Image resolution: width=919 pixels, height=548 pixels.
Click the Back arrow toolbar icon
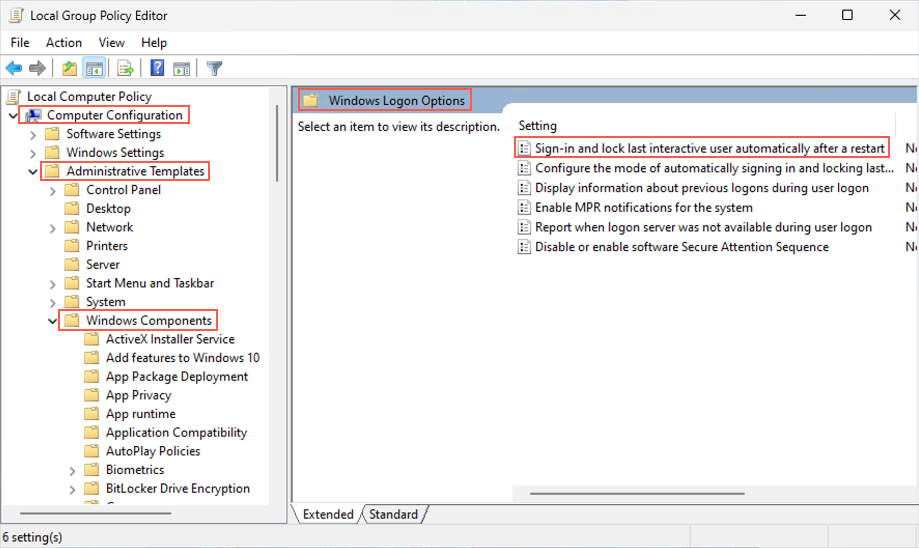tap(14, 69)
